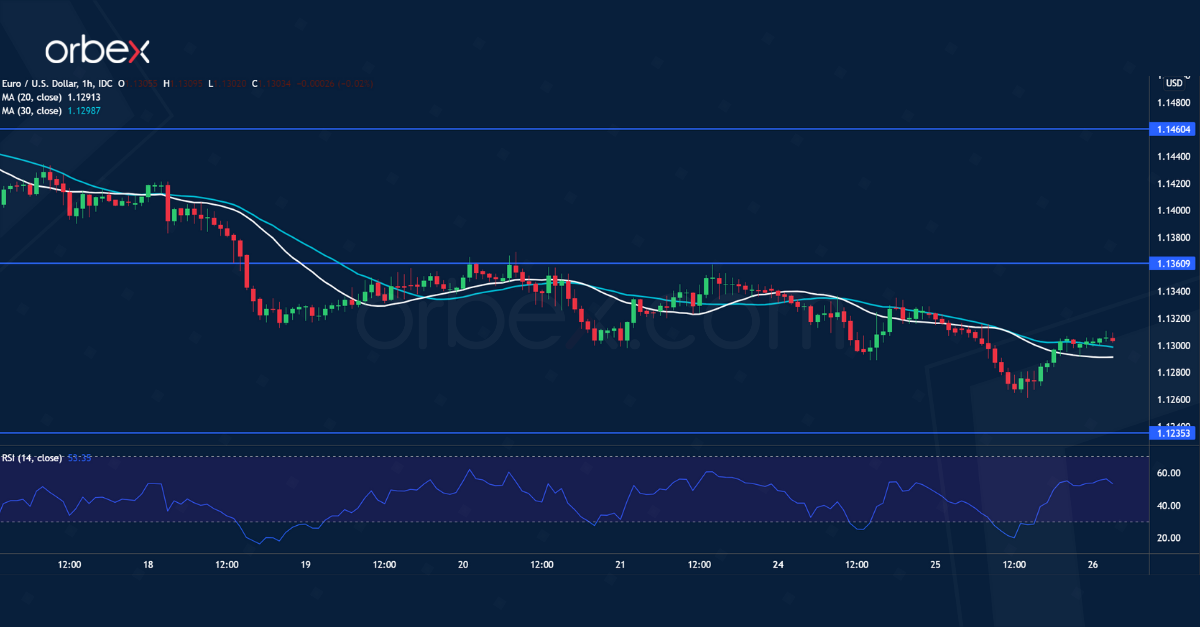The height and width of the screenshot is (627, 1200).
Task: Click the 1.14604 horizontal line price label
Action: click(1174, 130)
